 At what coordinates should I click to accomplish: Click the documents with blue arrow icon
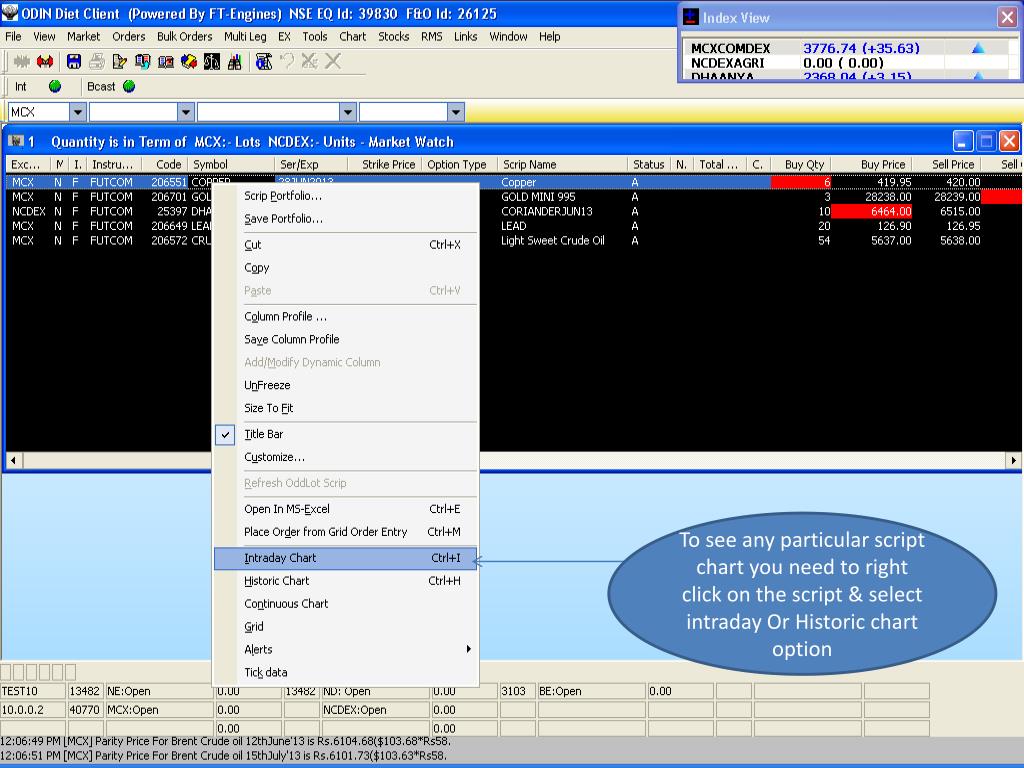[x=142, y=61]
